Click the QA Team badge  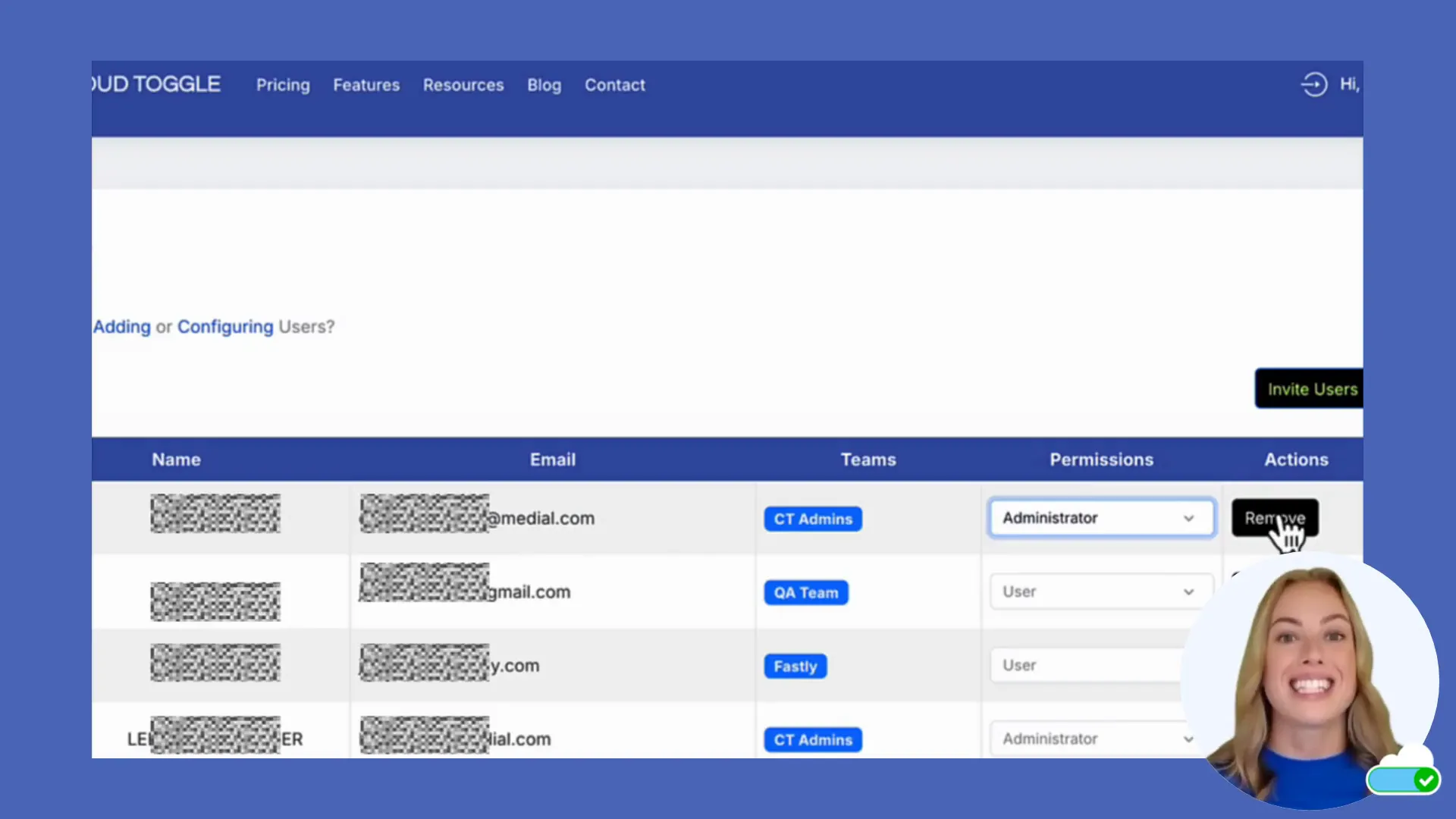click(x=805, y=592)
